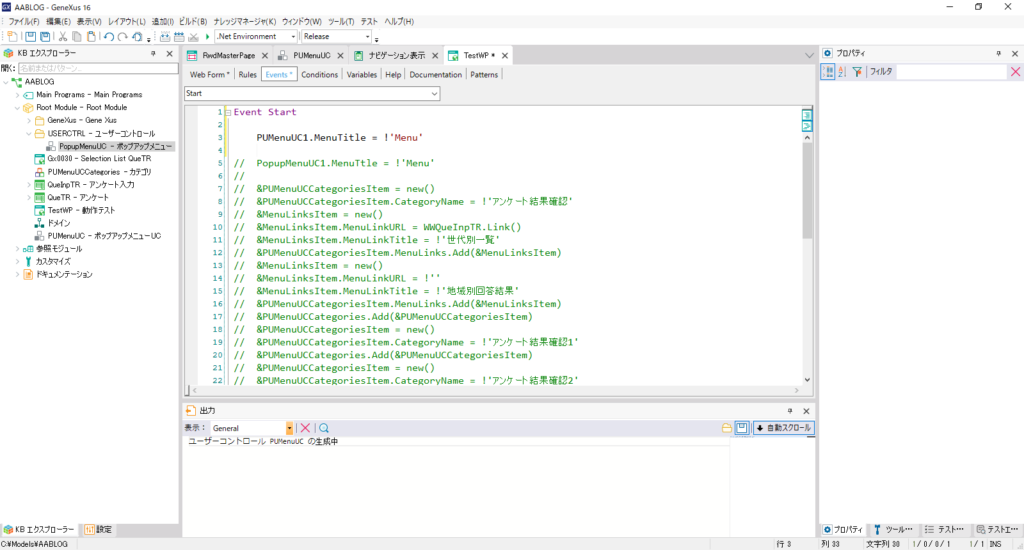The height and width of the screenshot is (550, 1024).
Task: Click the Cut scissors icon
Action: pos(63,37)
